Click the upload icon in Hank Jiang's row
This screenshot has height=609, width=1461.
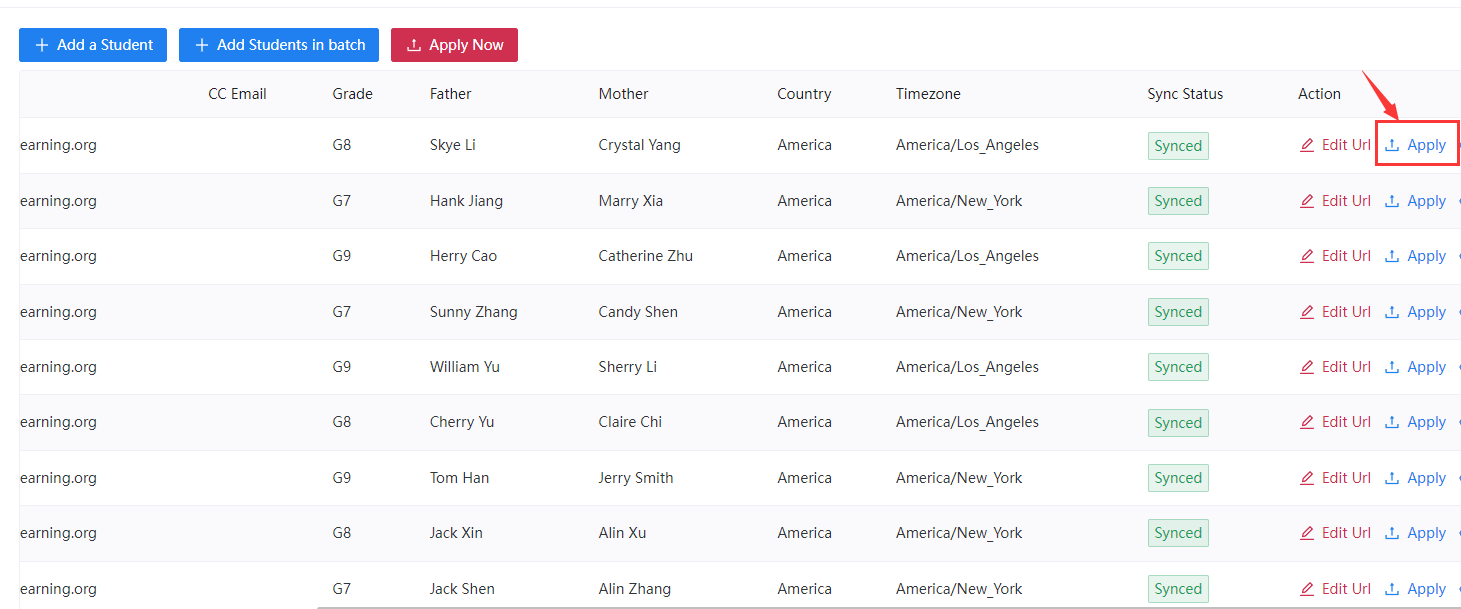coord(1392,201)
